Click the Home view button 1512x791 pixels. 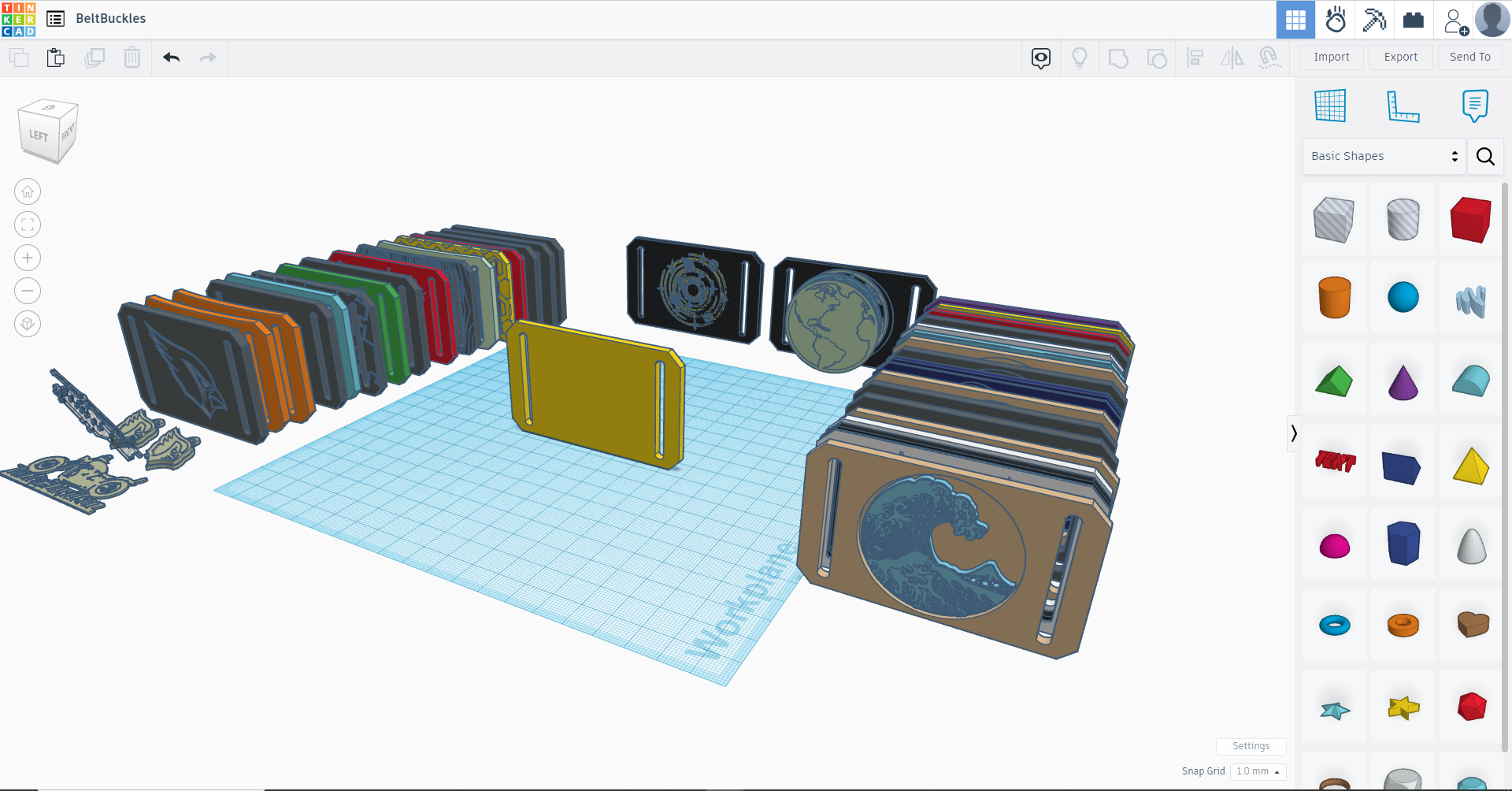pyautogui.click(x=28, y=191)
